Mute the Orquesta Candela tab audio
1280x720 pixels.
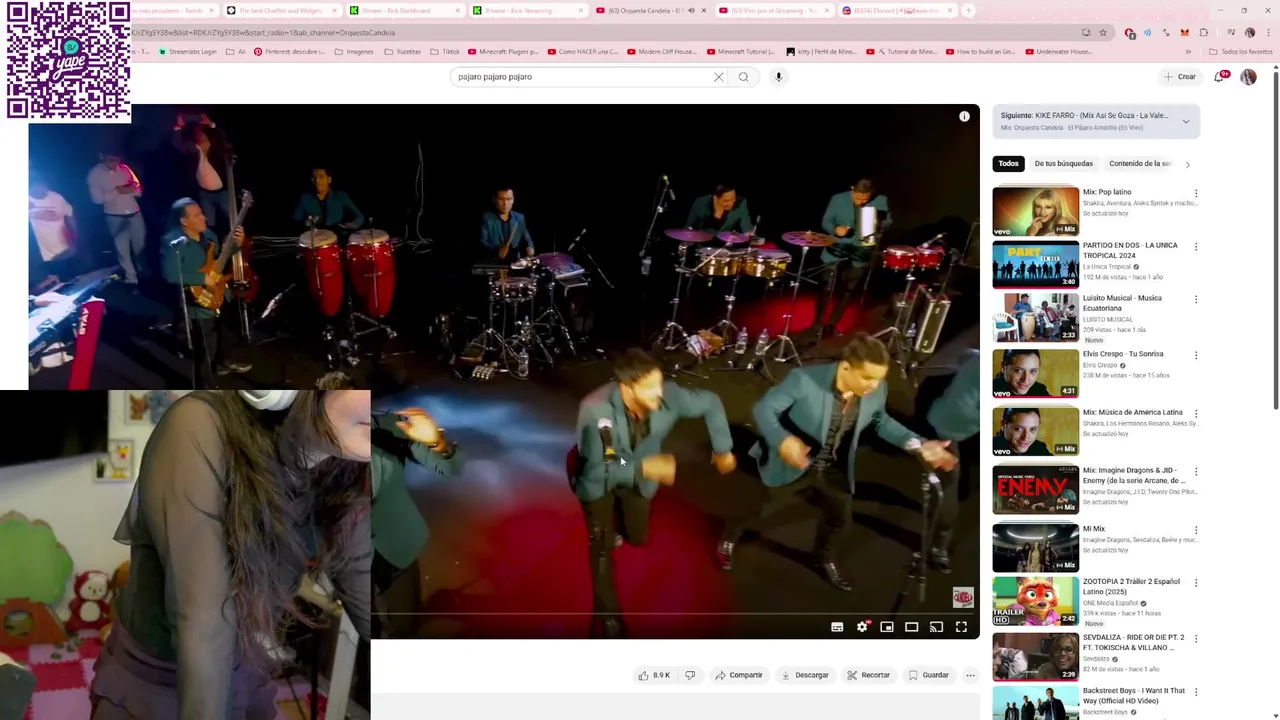690,11
